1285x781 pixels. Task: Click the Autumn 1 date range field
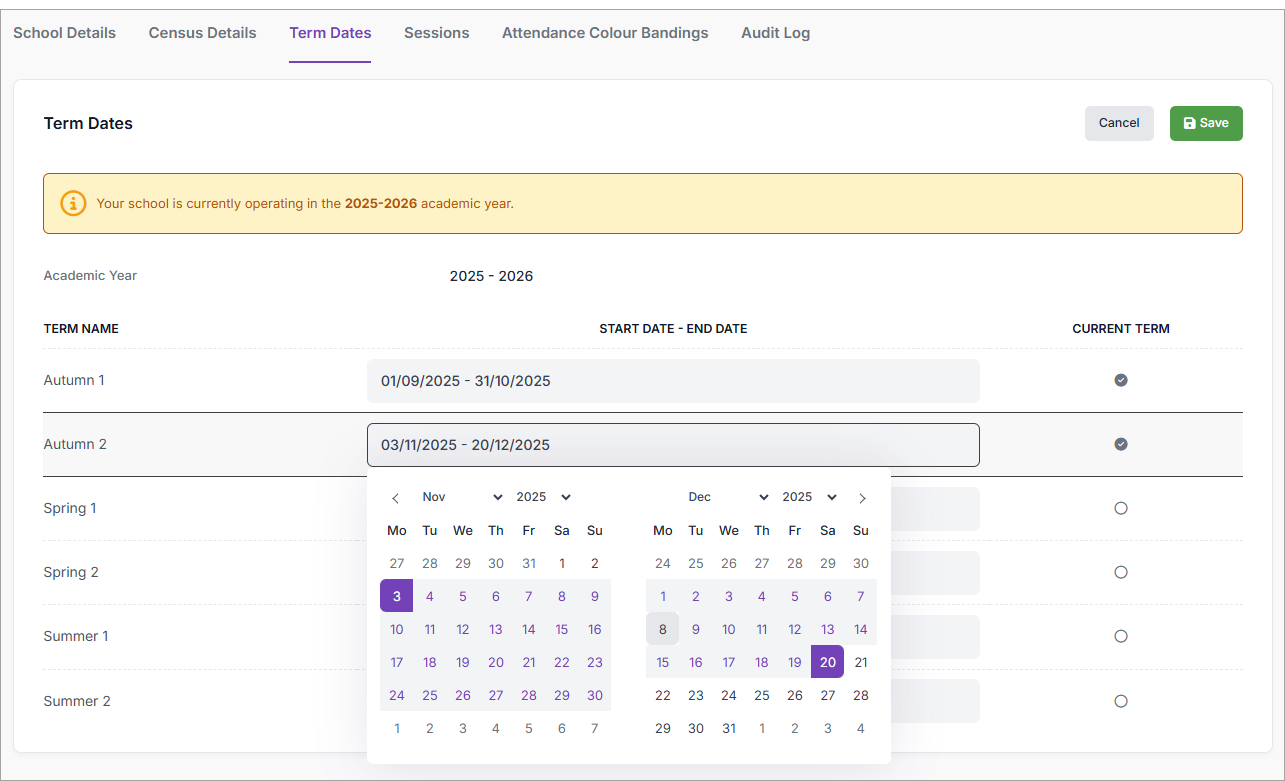click(672, 381)
